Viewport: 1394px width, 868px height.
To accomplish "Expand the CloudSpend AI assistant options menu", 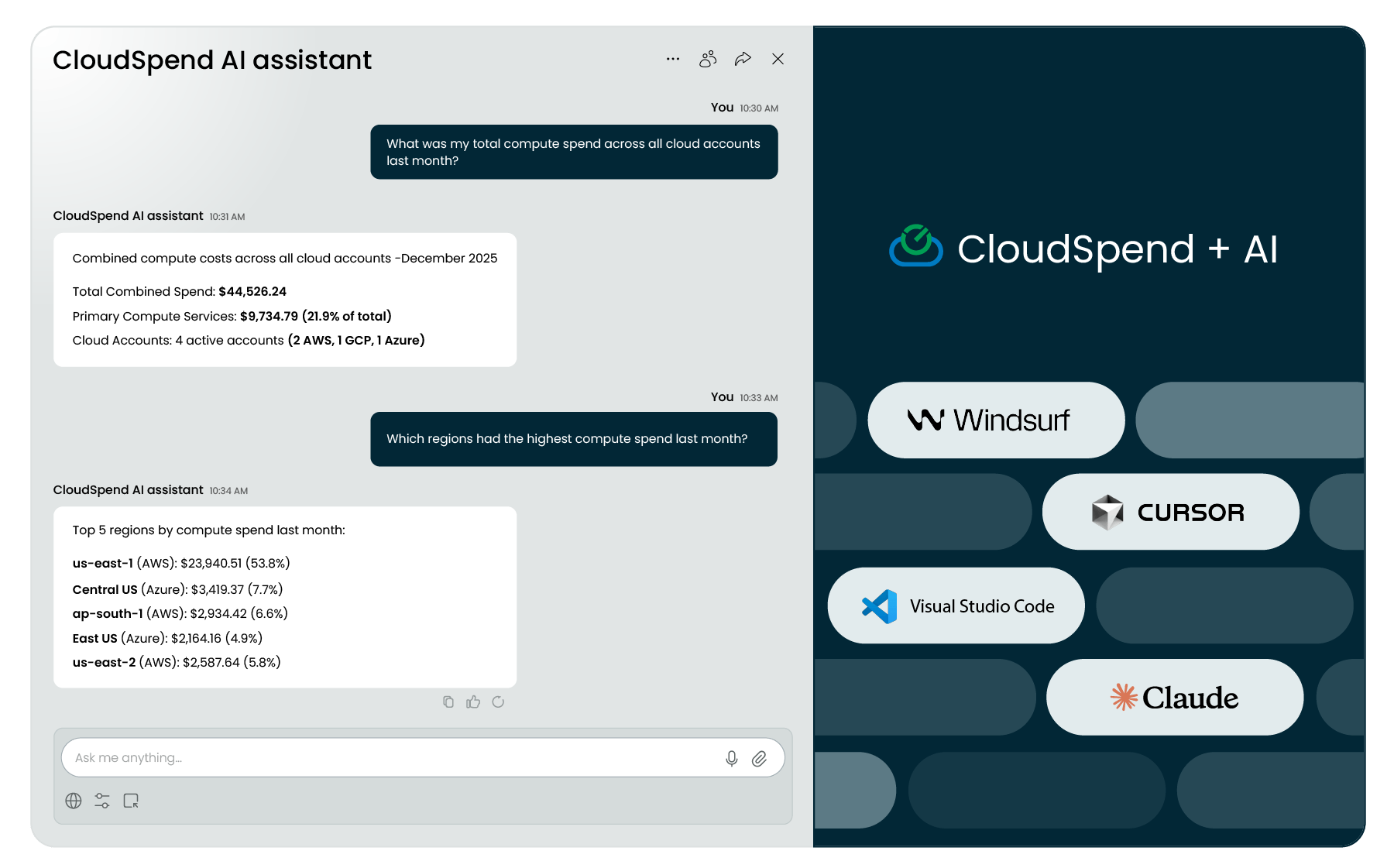I will point(672,58).
